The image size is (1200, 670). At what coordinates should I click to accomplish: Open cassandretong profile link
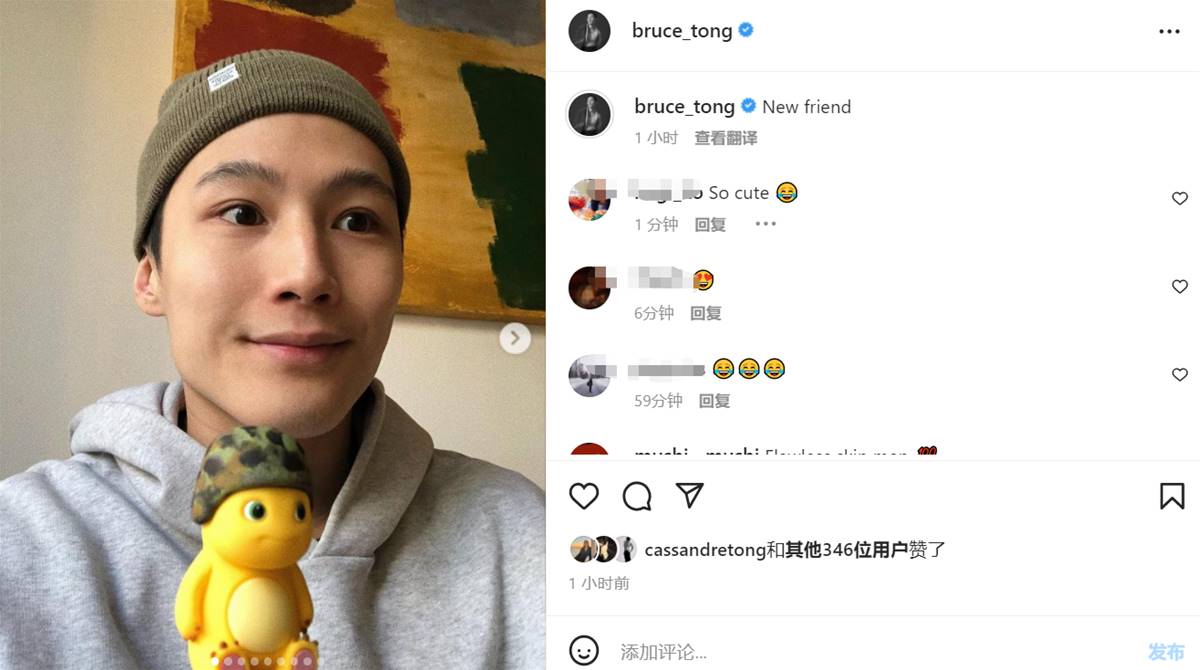pyautogui.click(x=706, y=549)
